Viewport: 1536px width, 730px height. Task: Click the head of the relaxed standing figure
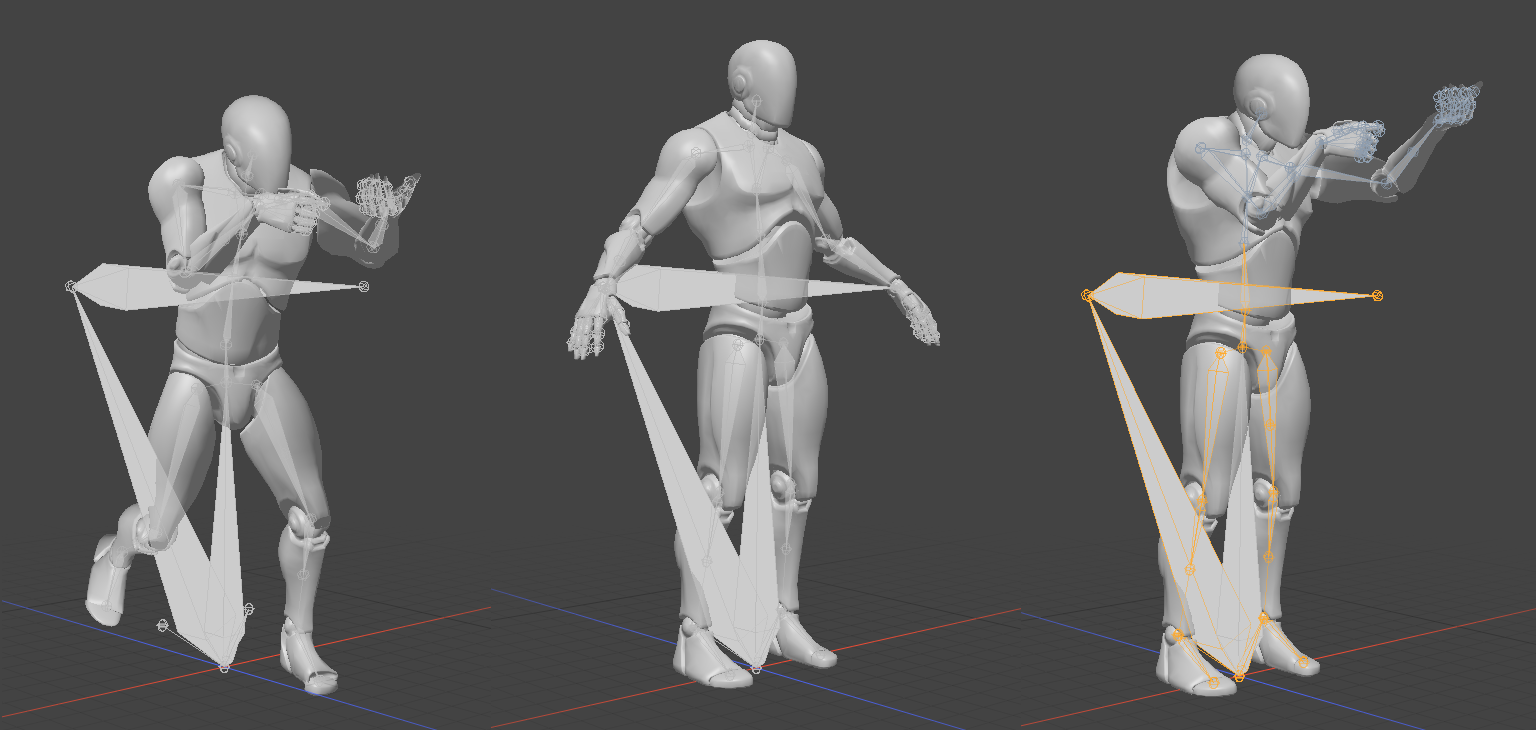coord(762,80)
